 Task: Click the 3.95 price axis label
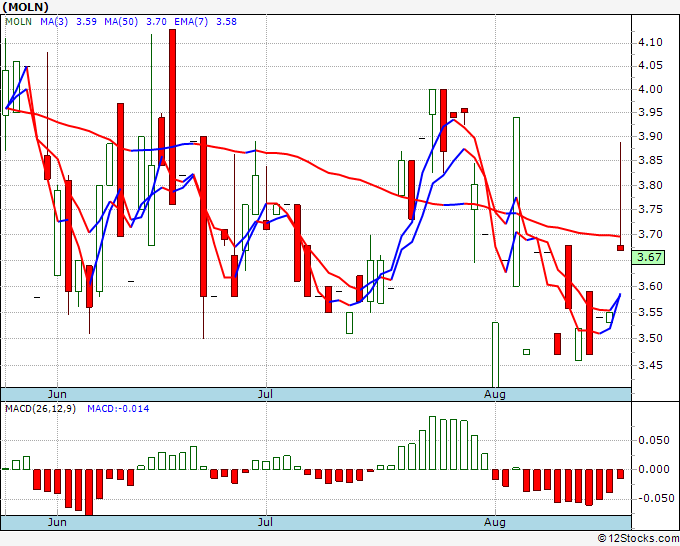tap(650, 112)
